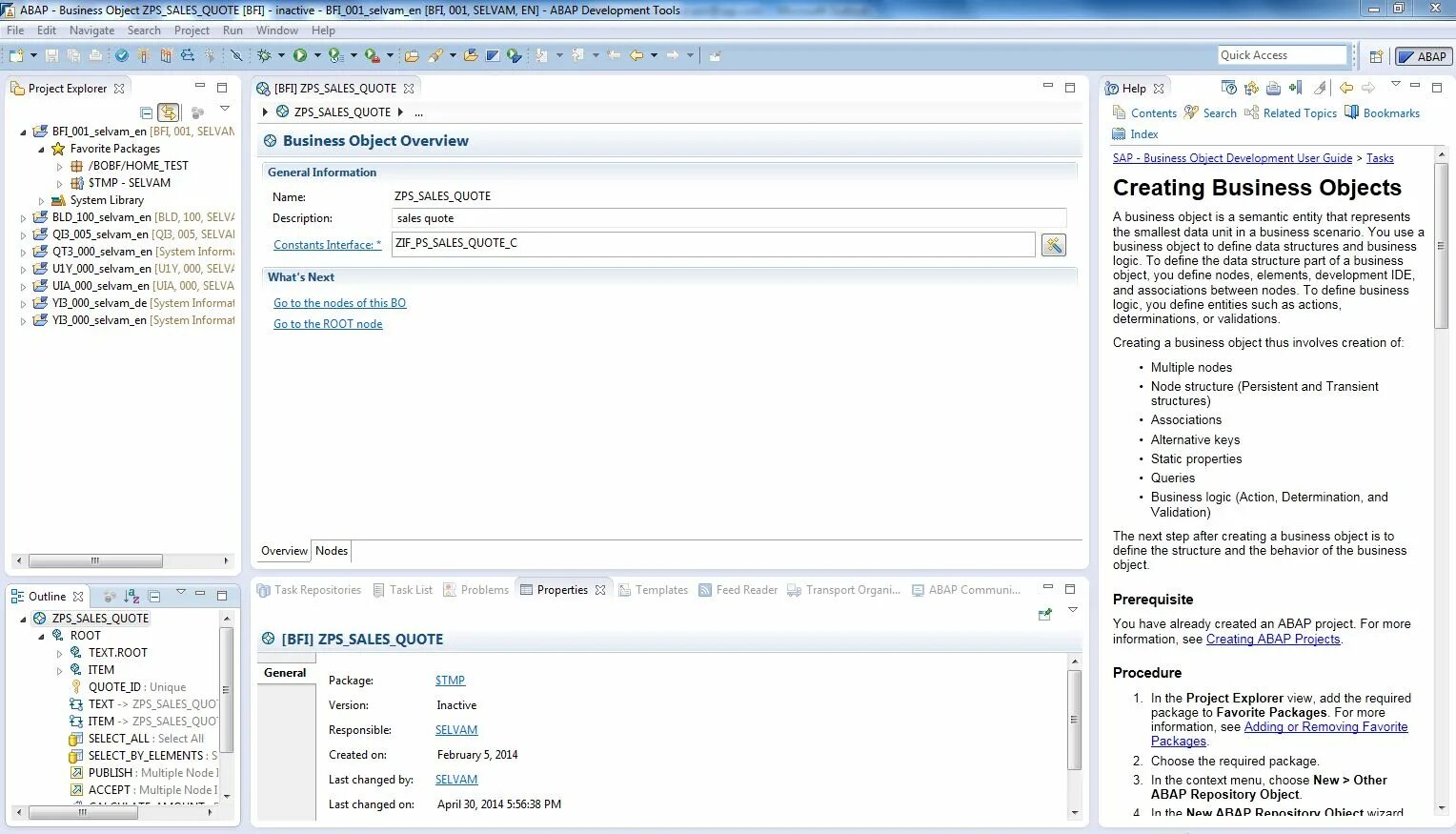The image size is (1456, 834).
Task: Expand the breadcrumb arrow after ZPS_SALES_QUOTE
Action: pyautogui.click(x=400, y=112)
